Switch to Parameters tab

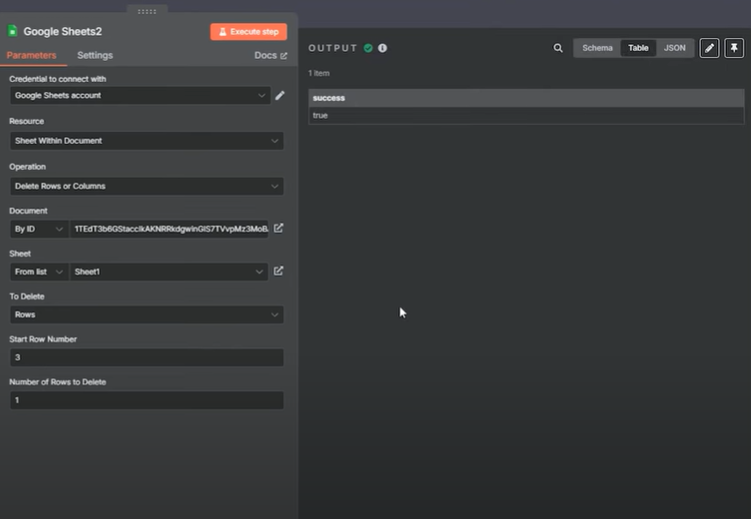32,56
